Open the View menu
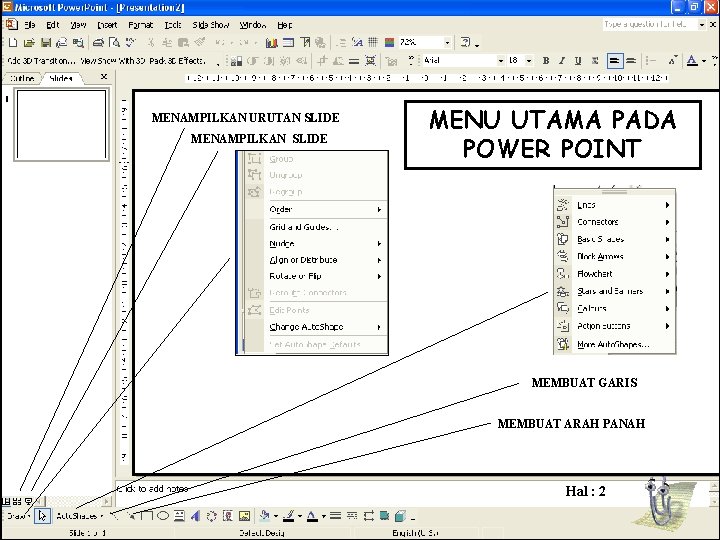 pyautogui.click(x=79, y=25)
